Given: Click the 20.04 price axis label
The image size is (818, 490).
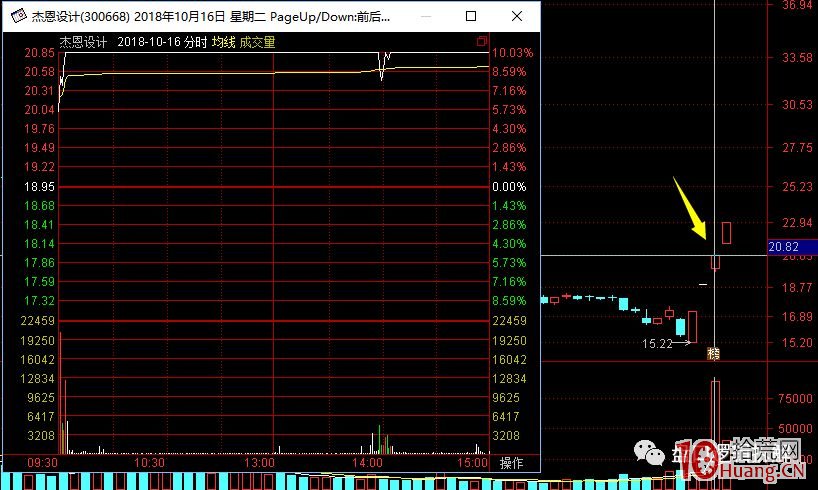Looking at the screenshot, I should point(40,110).
